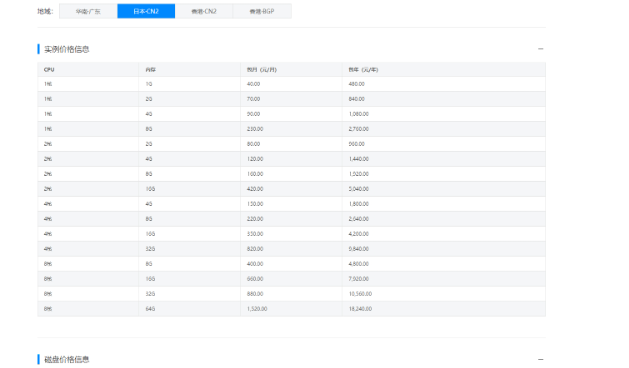The image size is (629, 368).
Task: Switch region to 华南-广东
Action: 88,11
